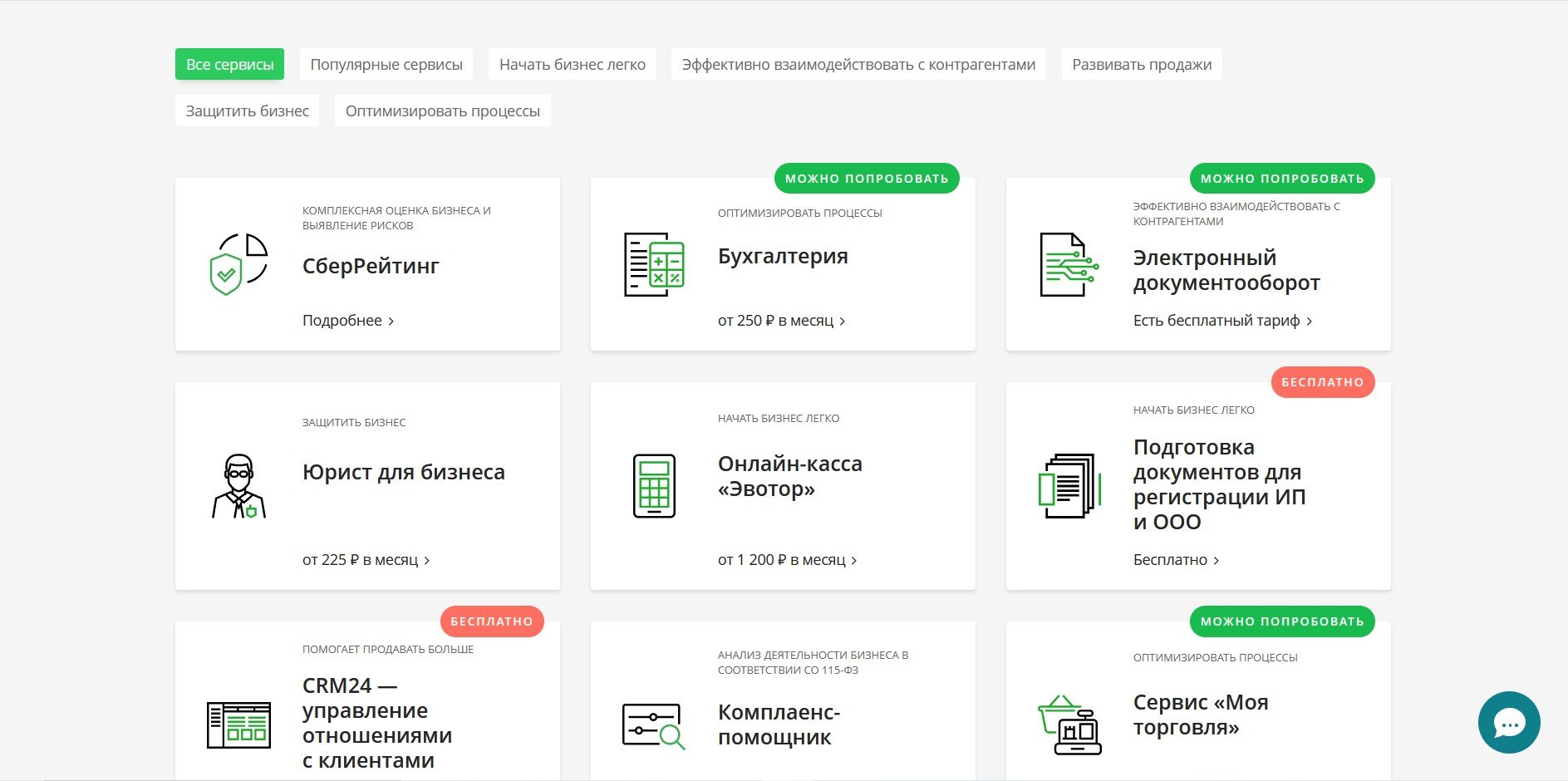The height and width of the screenshot is (781, 1568).
Task: Click от 250 ₽ в месяц link
Action: click(x=781, y=321)
